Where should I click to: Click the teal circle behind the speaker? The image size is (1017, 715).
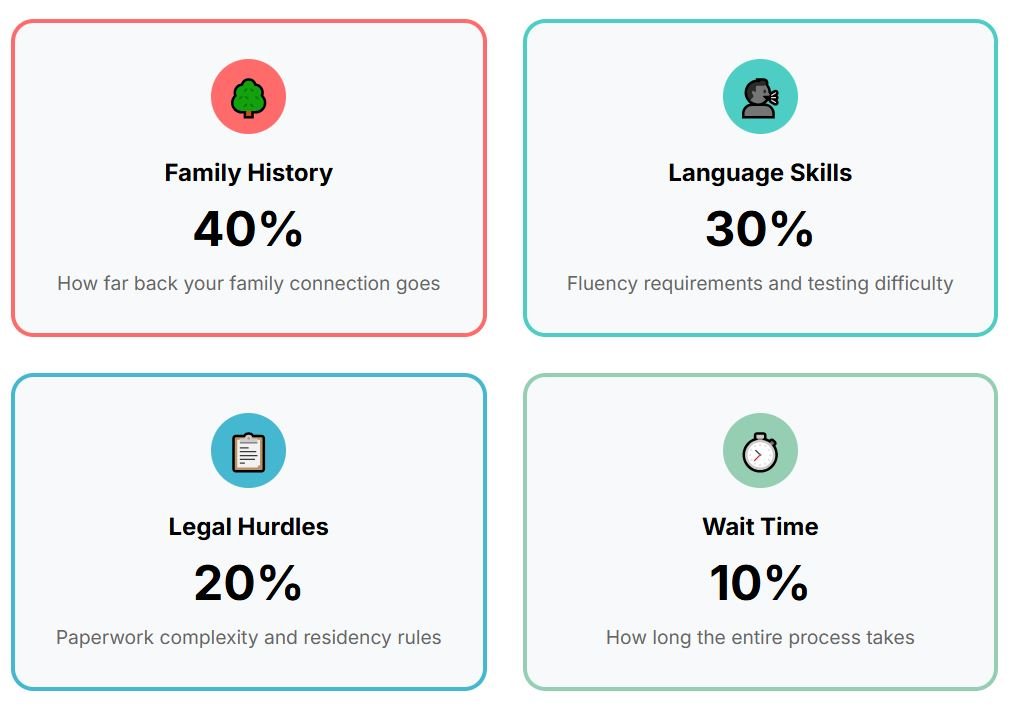760,97
